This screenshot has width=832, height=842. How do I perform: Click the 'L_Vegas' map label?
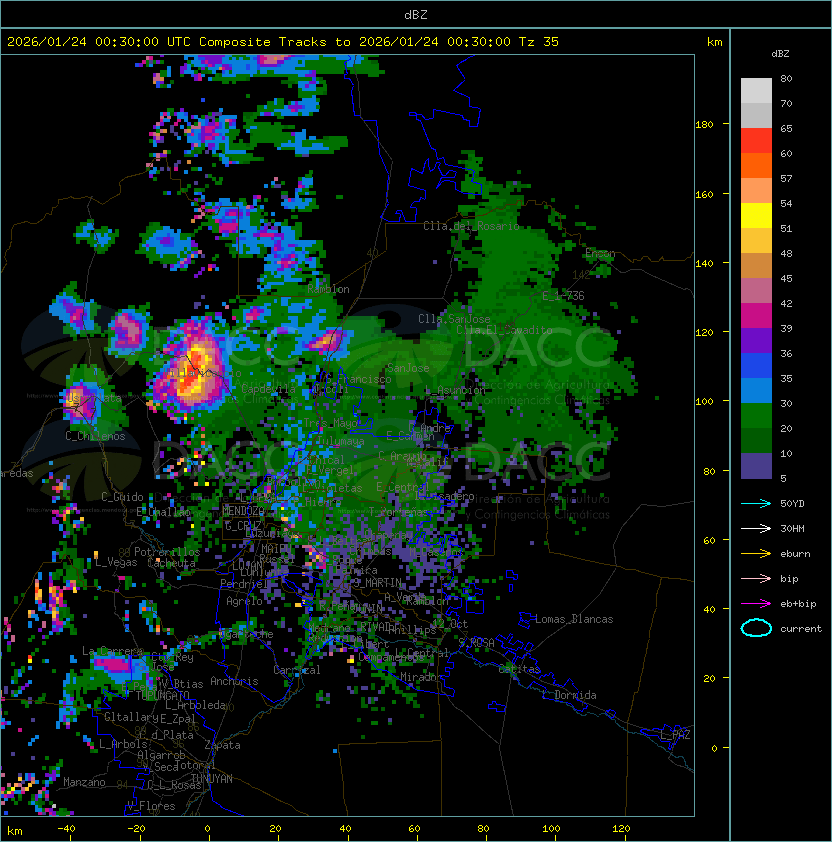click(116, 562)
